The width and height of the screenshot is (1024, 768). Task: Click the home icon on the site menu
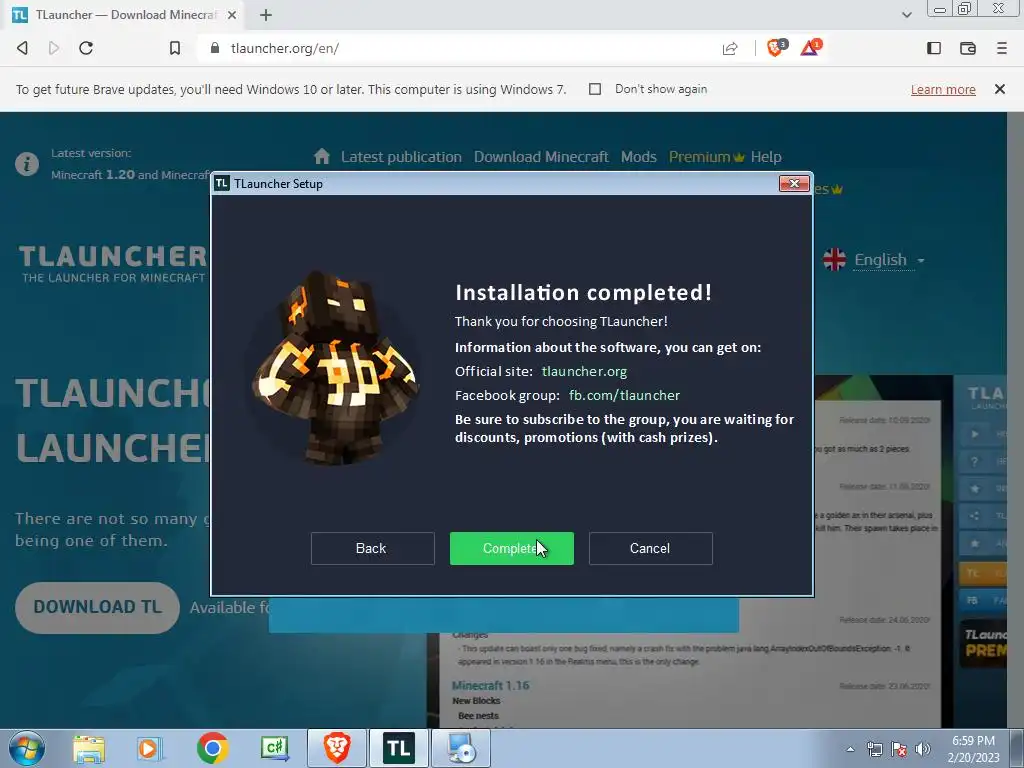pyautogui.click(x=321, y=156)
